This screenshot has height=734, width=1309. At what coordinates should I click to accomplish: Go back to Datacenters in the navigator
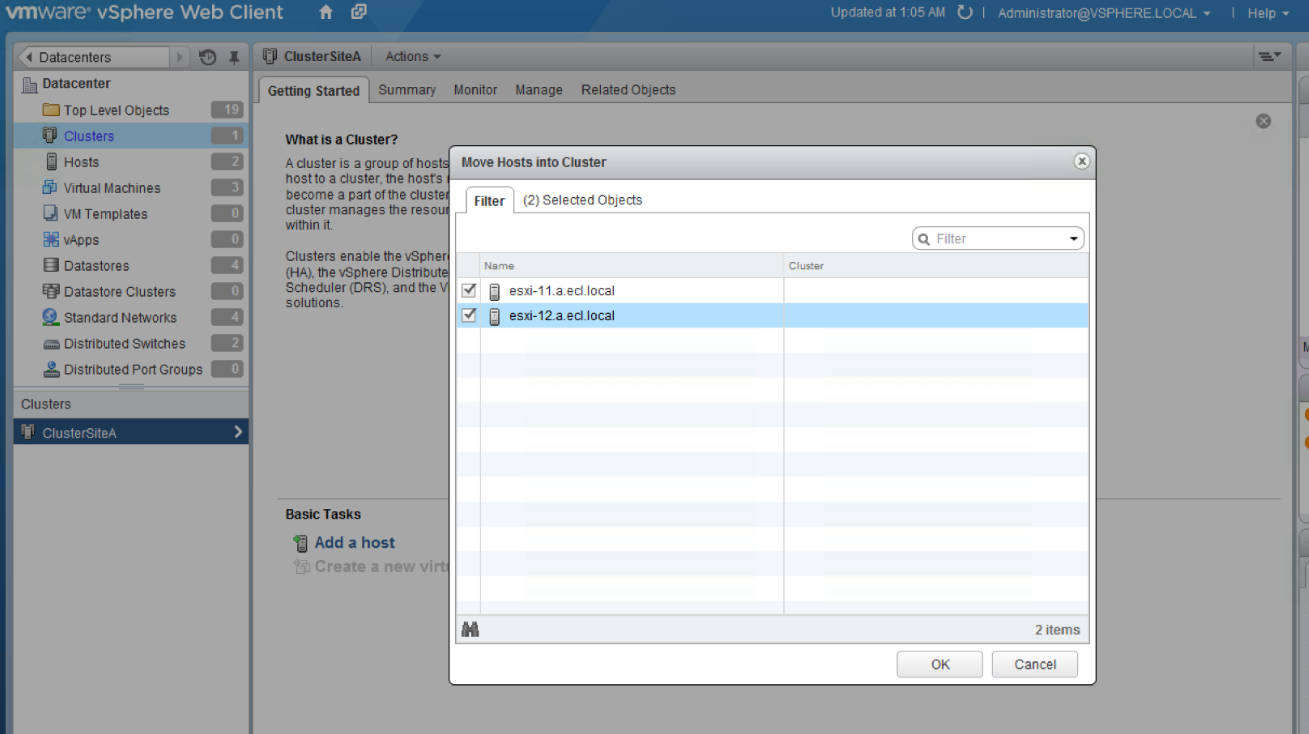pos(94,57)
